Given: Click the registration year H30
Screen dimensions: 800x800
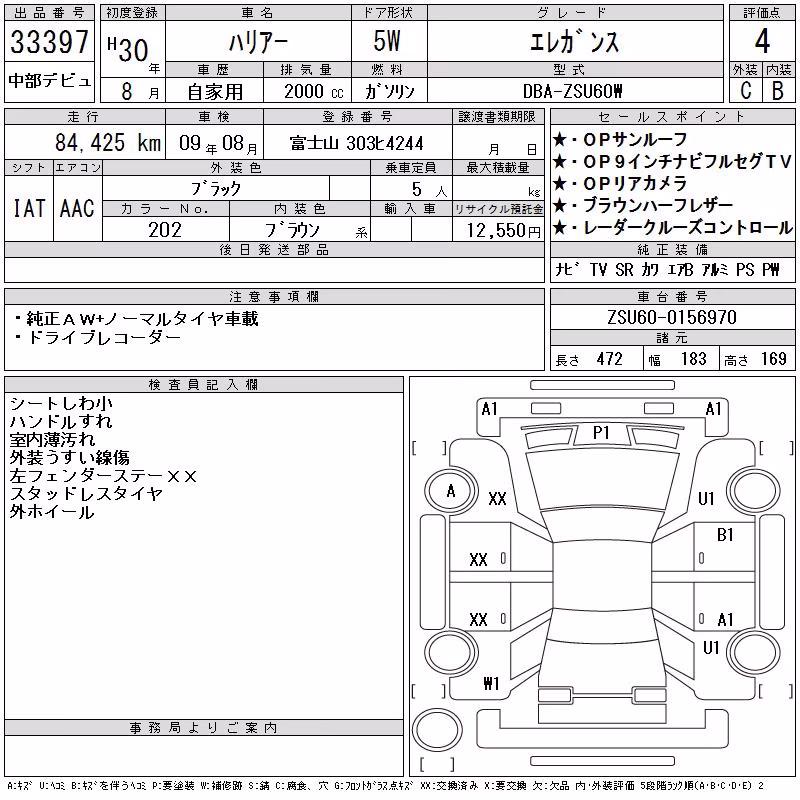Looking at the screenshot, I should click(128, 50).
